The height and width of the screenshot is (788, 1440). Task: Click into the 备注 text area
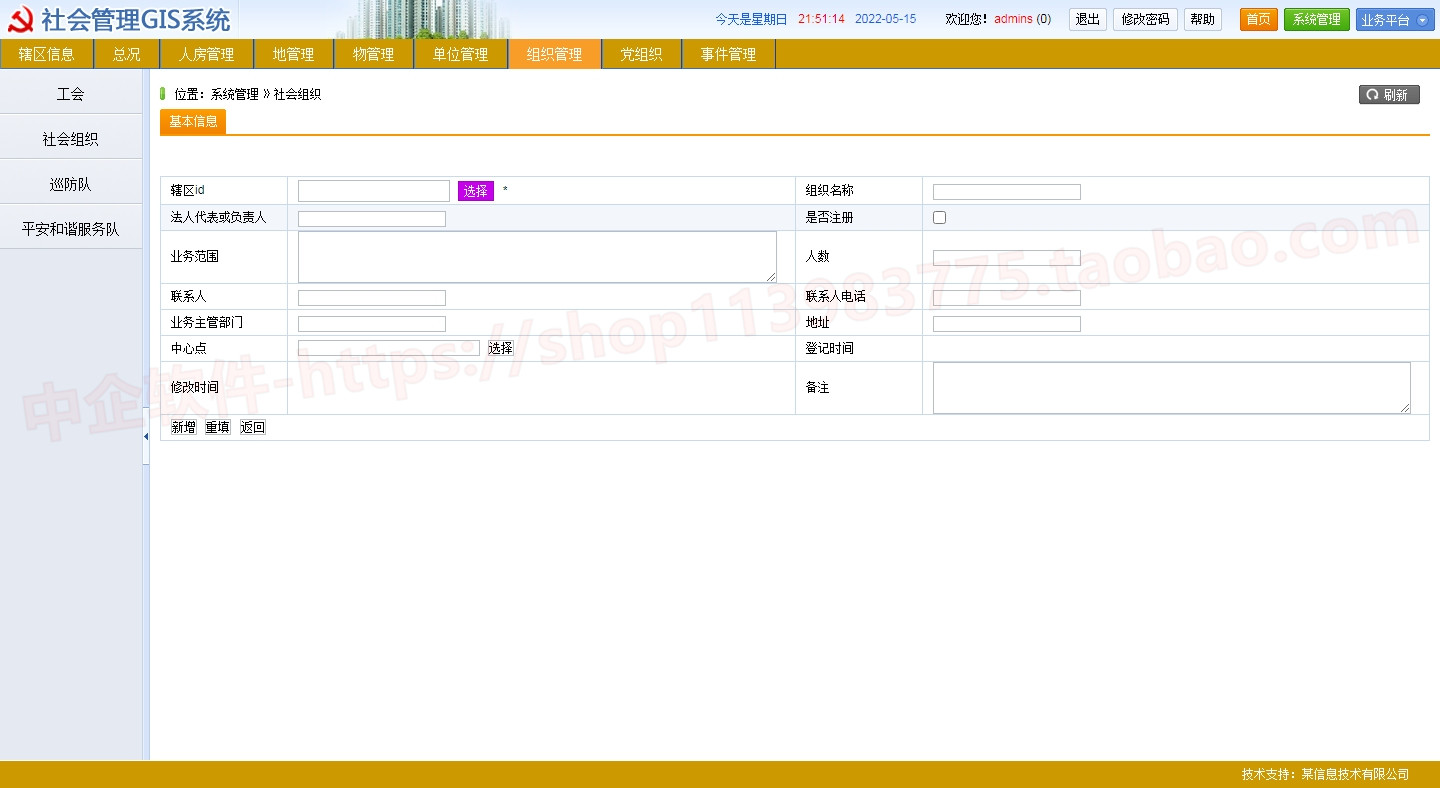coord(1172,388)
